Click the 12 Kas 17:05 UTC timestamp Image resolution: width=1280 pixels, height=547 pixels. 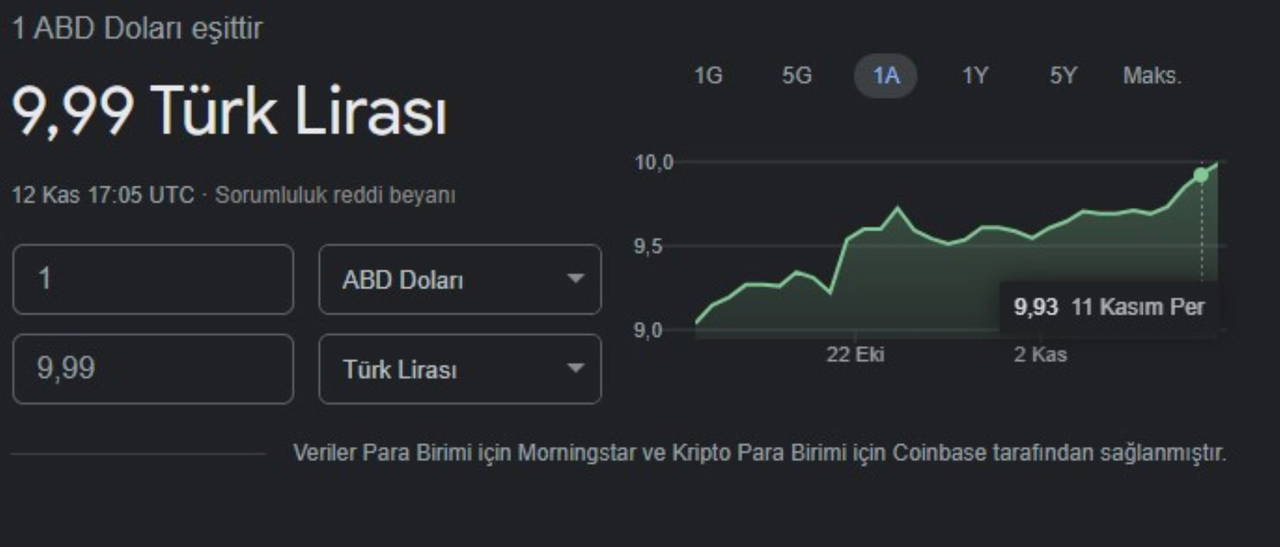click(x=102, y=195)
